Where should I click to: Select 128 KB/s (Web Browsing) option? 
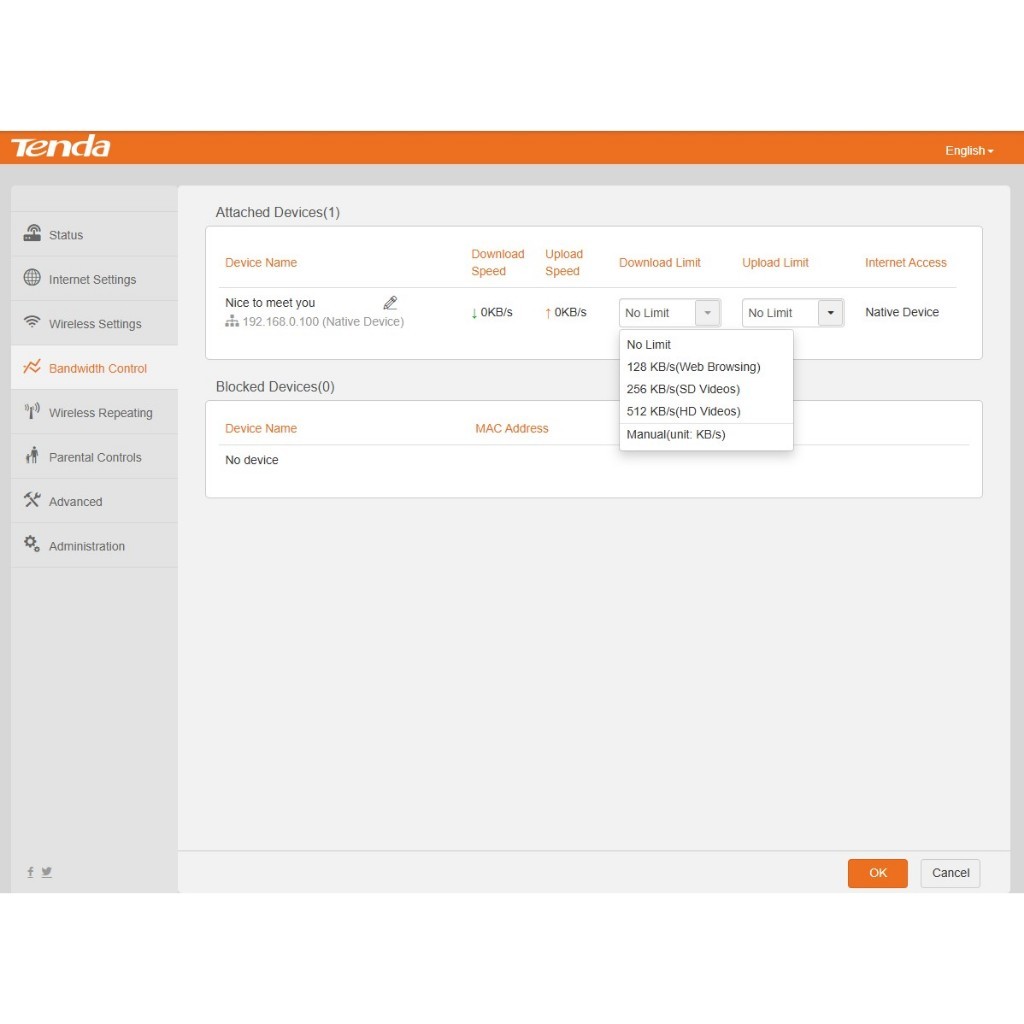(693, 367)
